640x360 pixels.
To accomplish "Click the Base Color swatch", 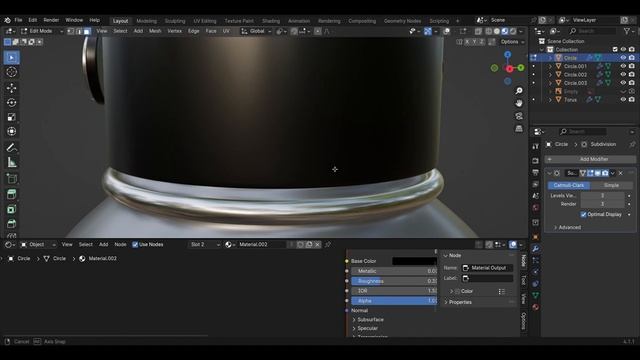I will [x=414, y=261].
